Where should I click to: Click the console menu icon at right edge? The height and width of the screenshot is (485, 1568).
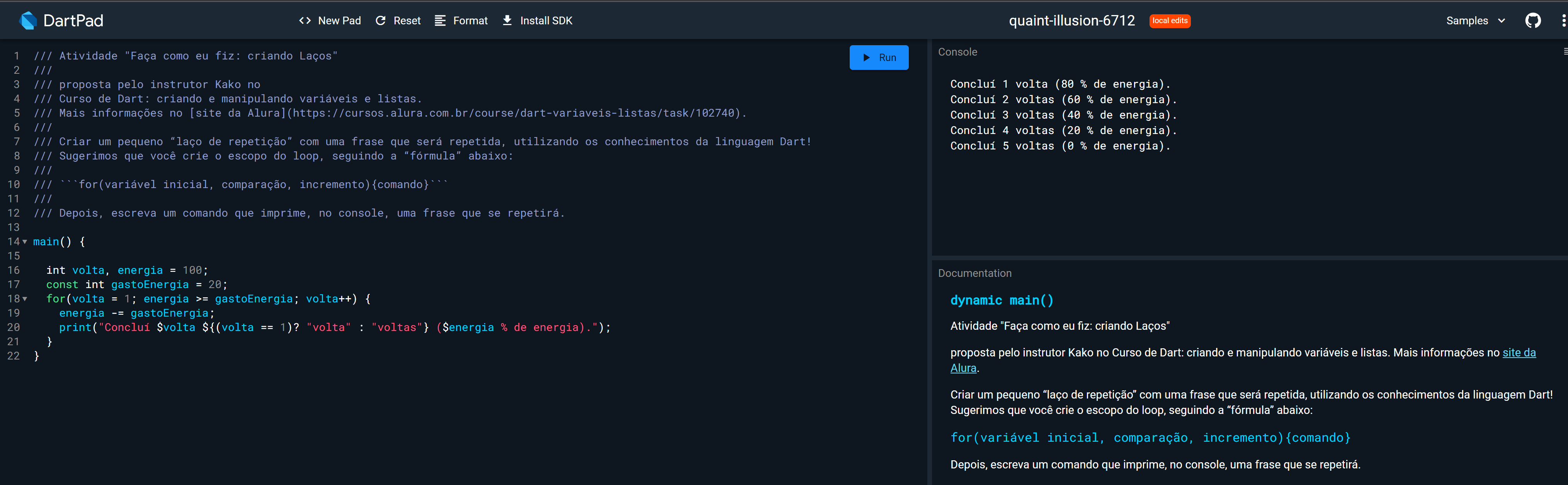[x=1565, y=52]
